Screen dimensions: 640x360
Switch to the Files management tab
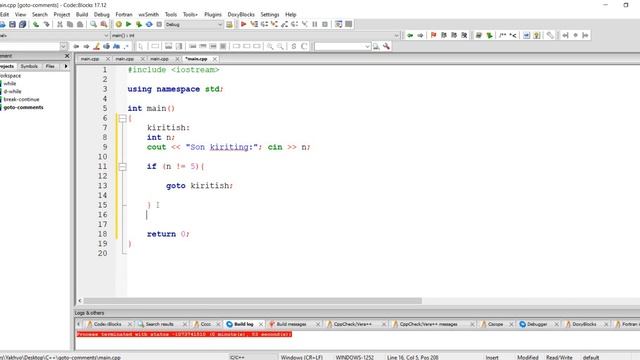coord(50,66)
